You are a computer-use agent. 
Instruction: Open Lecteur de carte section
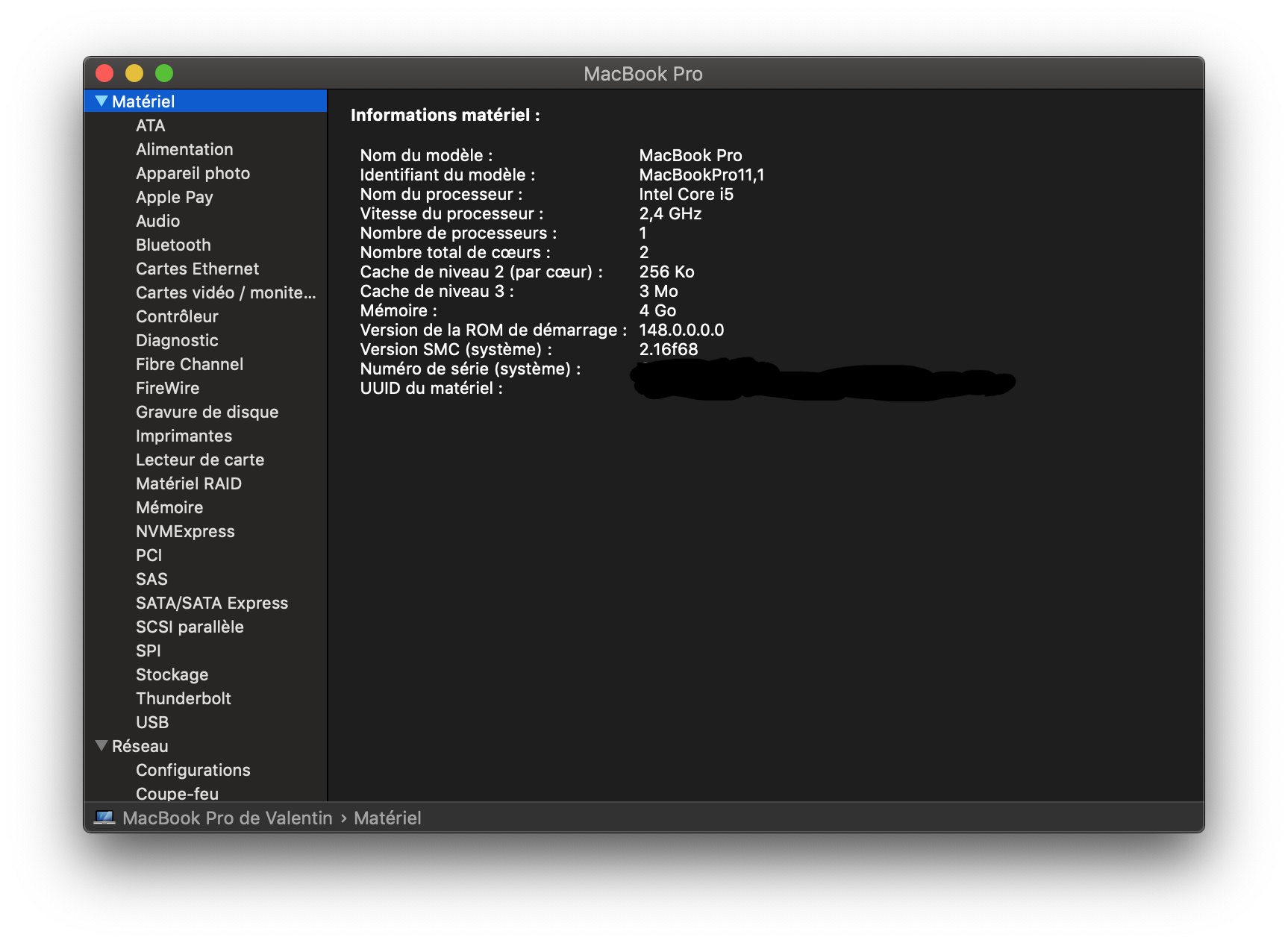pyautogui.click(x=200, y=460)
